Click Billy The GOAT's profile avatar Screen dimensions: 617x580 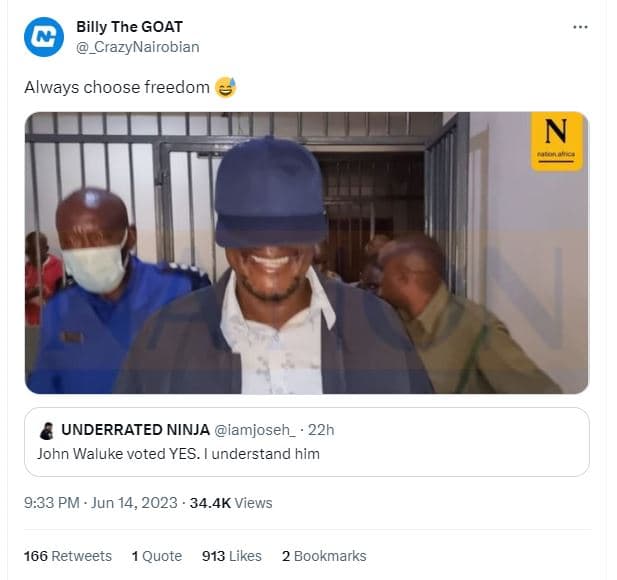44,37
